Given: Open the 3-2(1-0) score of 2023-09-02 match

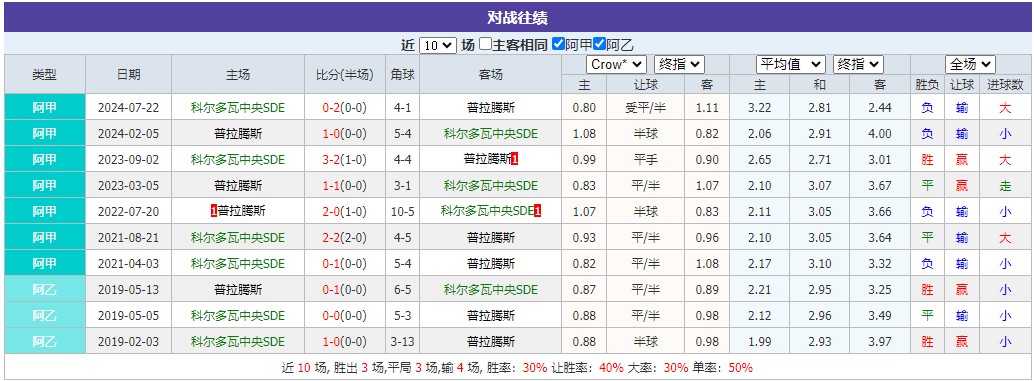Looking at the screenshot, I should click(x=344, y=160).
